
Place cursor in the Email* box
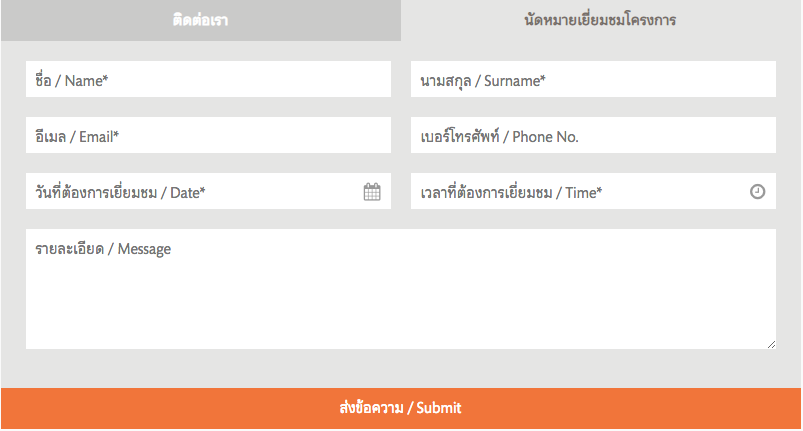click(208, 135)
